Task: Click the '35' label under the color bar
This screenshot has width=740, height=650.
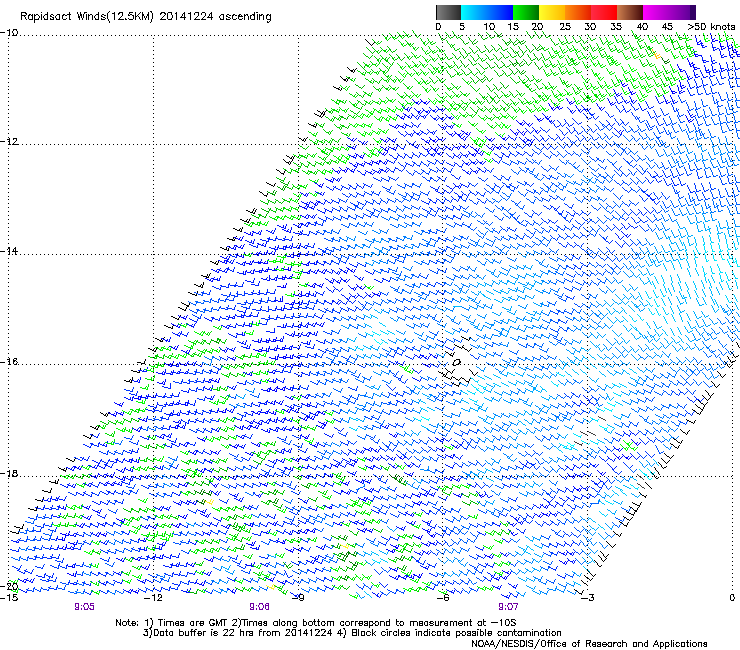Action: pos(616,27)
